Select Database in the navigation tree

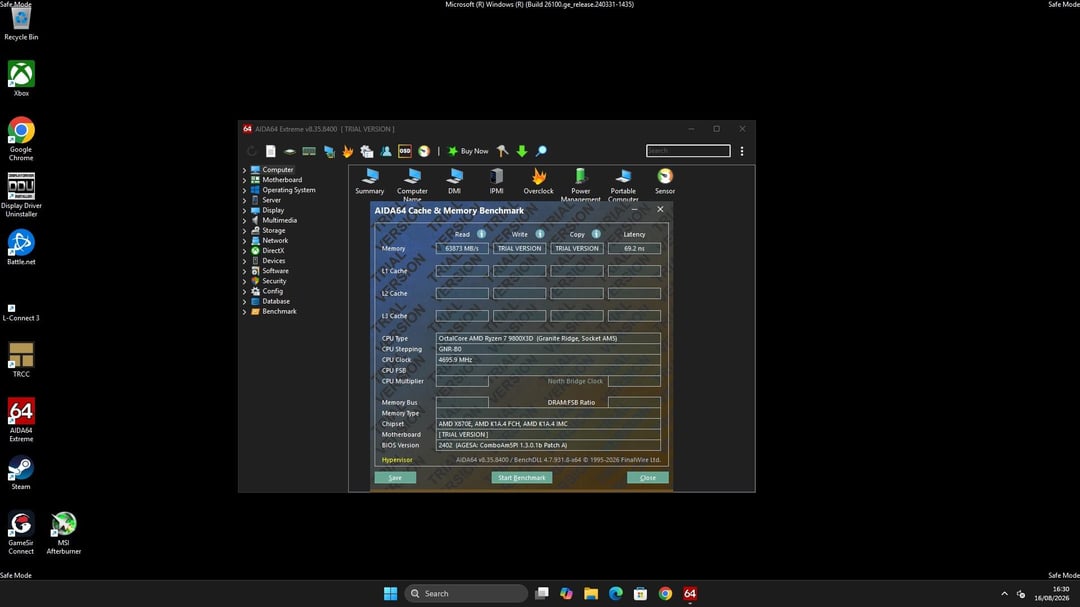click(276, 301)
